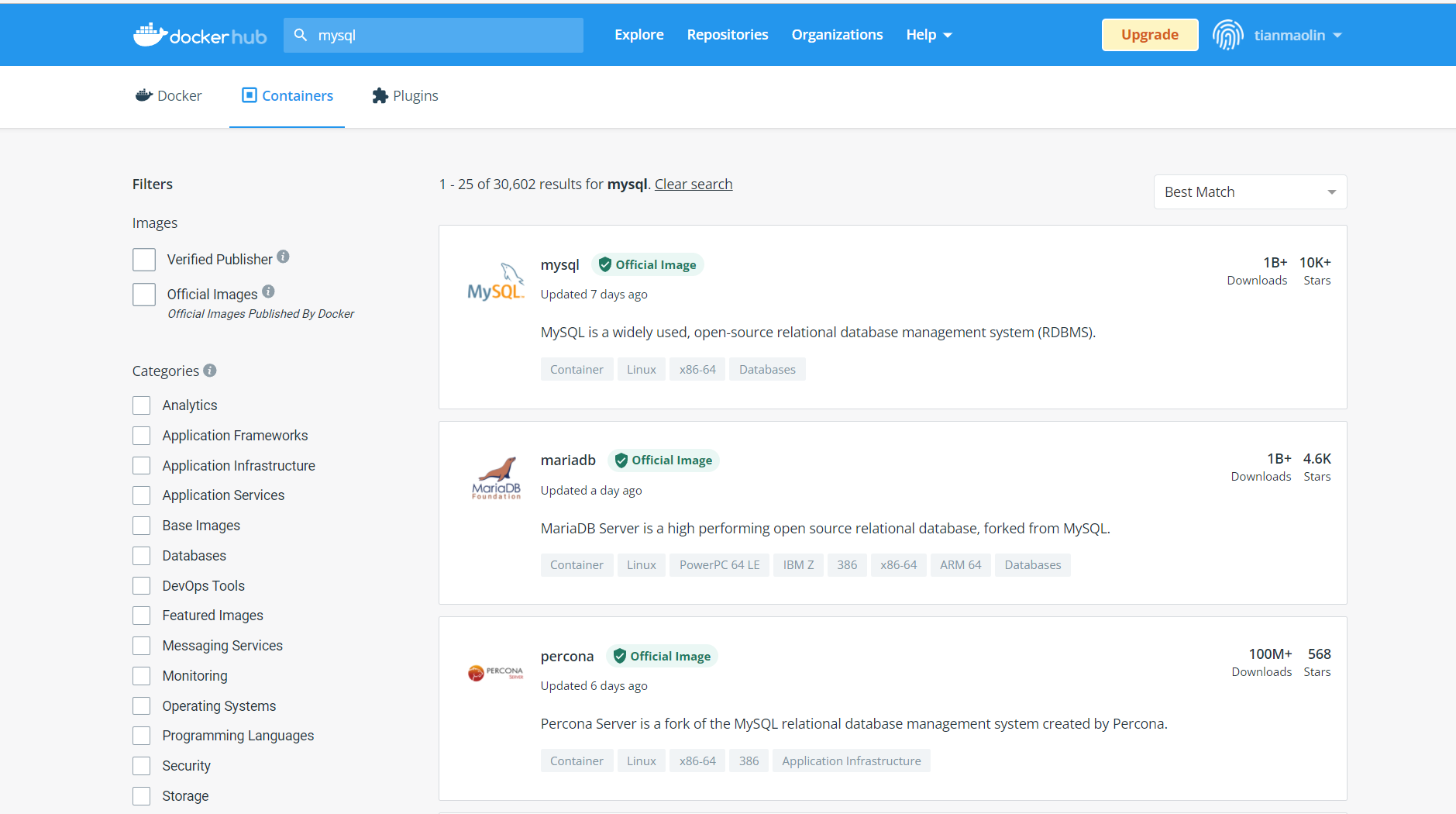Click the search magnifier icon
Screen dimensions: 1456x814
coord(301,35)
